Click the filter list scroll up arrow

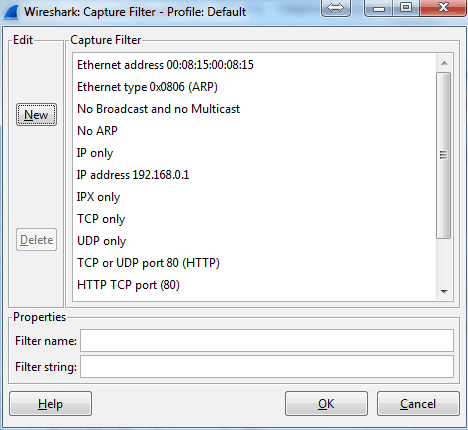444,63
